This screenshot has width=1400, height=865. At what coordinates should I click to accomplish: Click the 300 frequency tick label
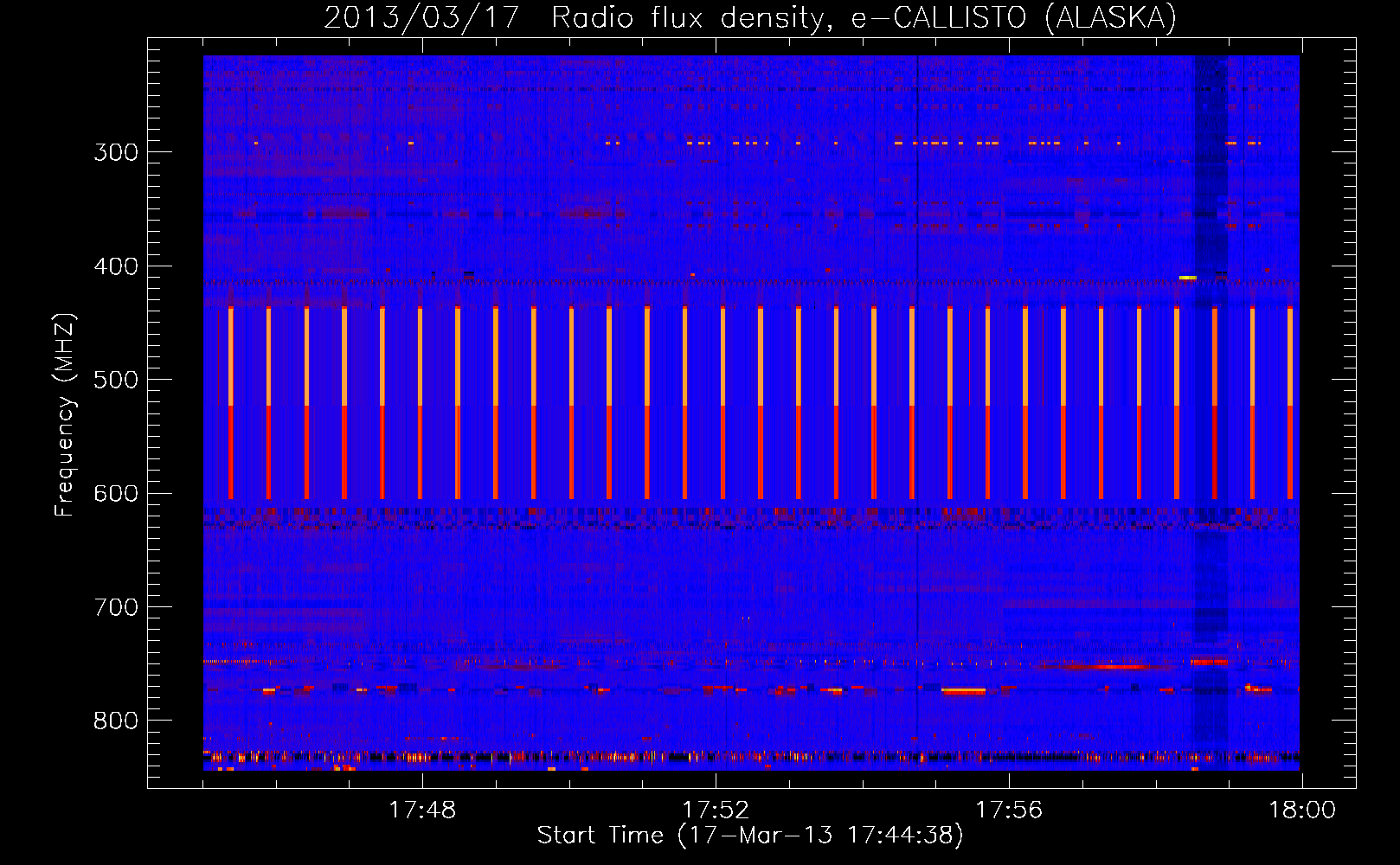(x=116, y=152)
